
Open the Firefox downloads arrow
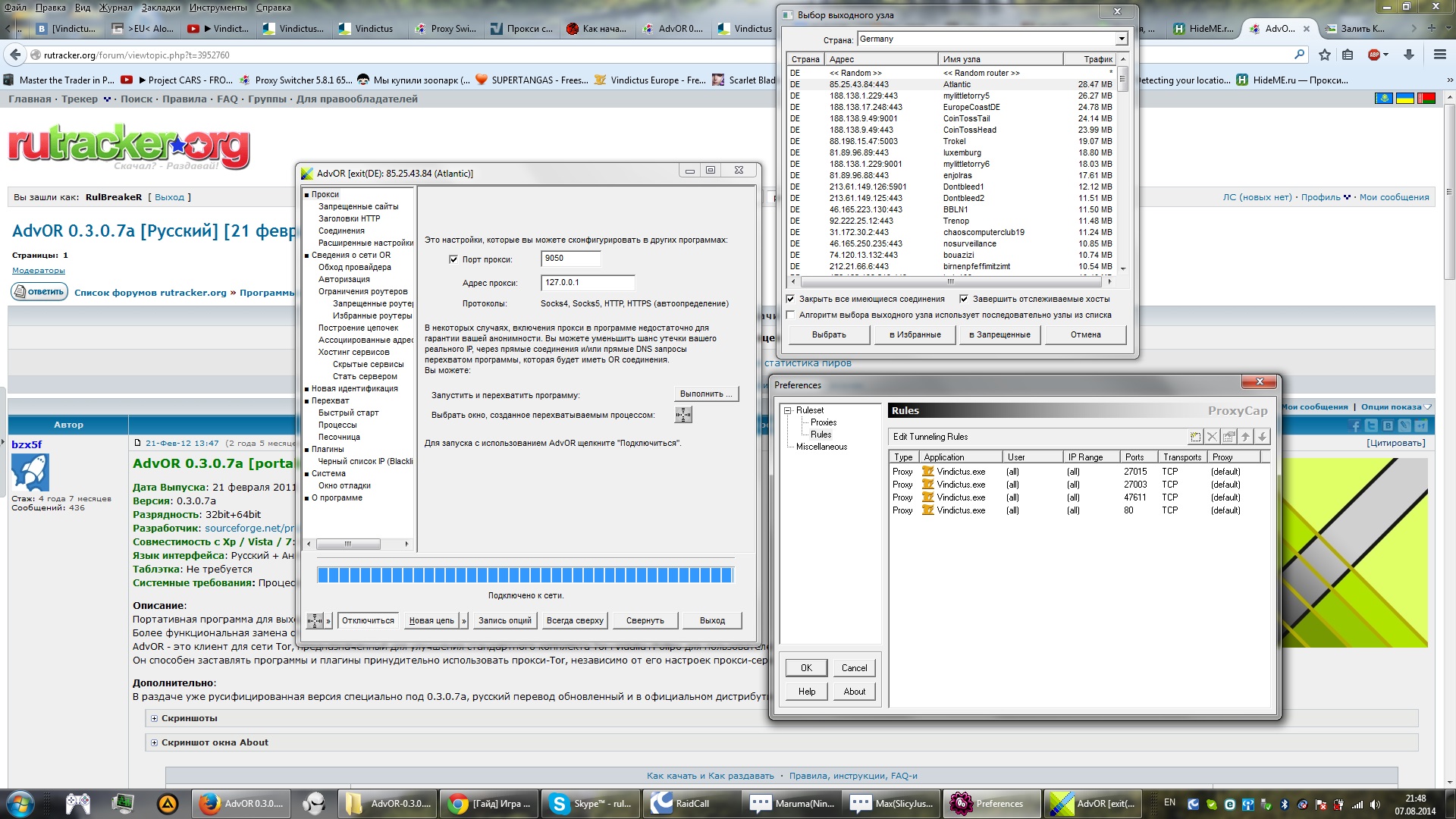point(1409,55)
